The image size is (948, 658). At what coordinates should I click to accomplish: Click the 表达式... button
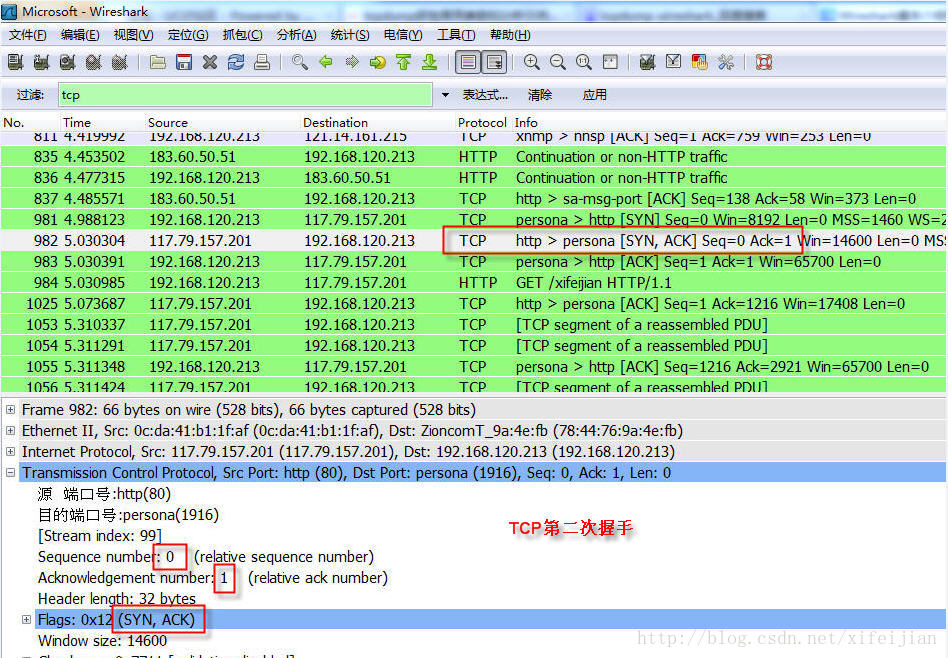pyautogui.click(x=485, y=95)
